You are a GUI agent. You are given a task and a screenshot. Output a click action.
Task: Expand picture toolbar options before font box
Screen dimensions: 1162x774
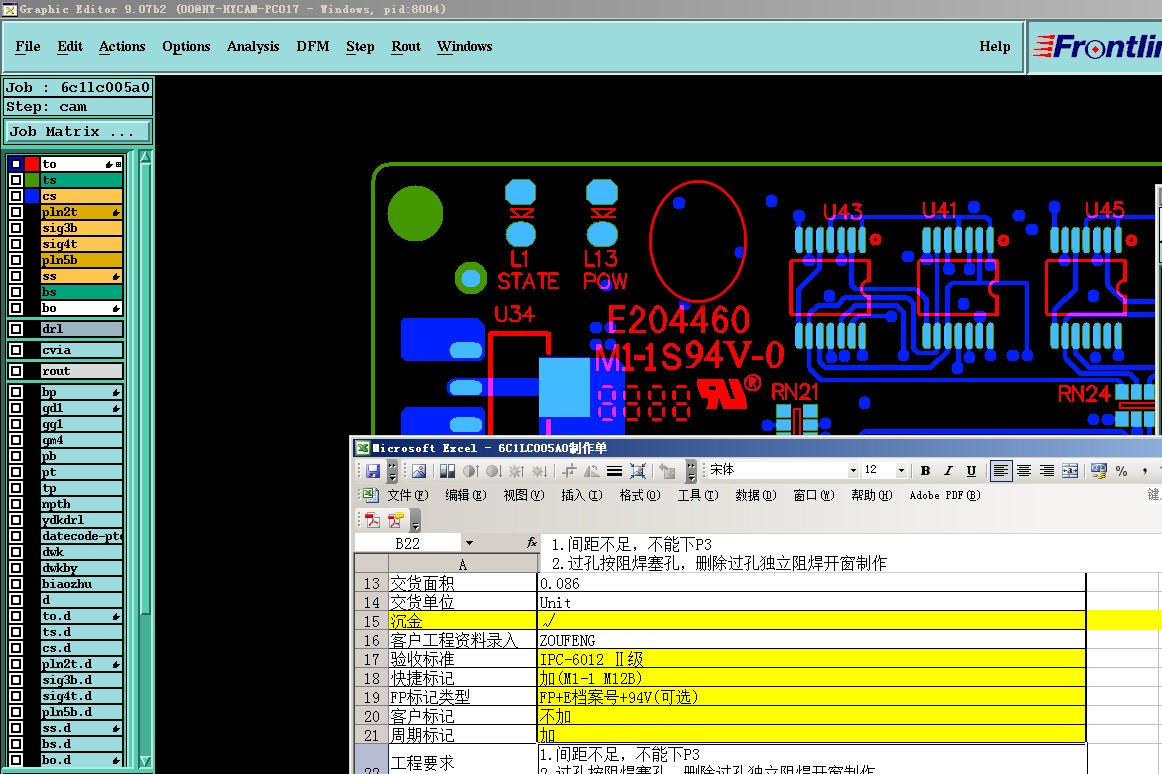(691, 471)
